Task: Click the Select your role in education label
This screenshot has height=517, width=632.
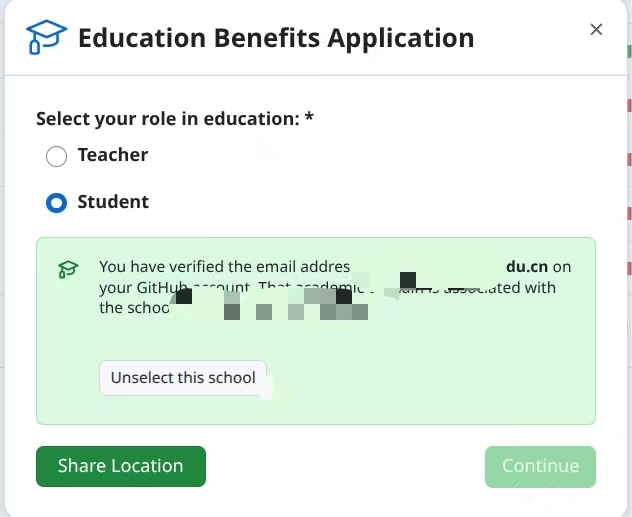Action: [168, 118]
